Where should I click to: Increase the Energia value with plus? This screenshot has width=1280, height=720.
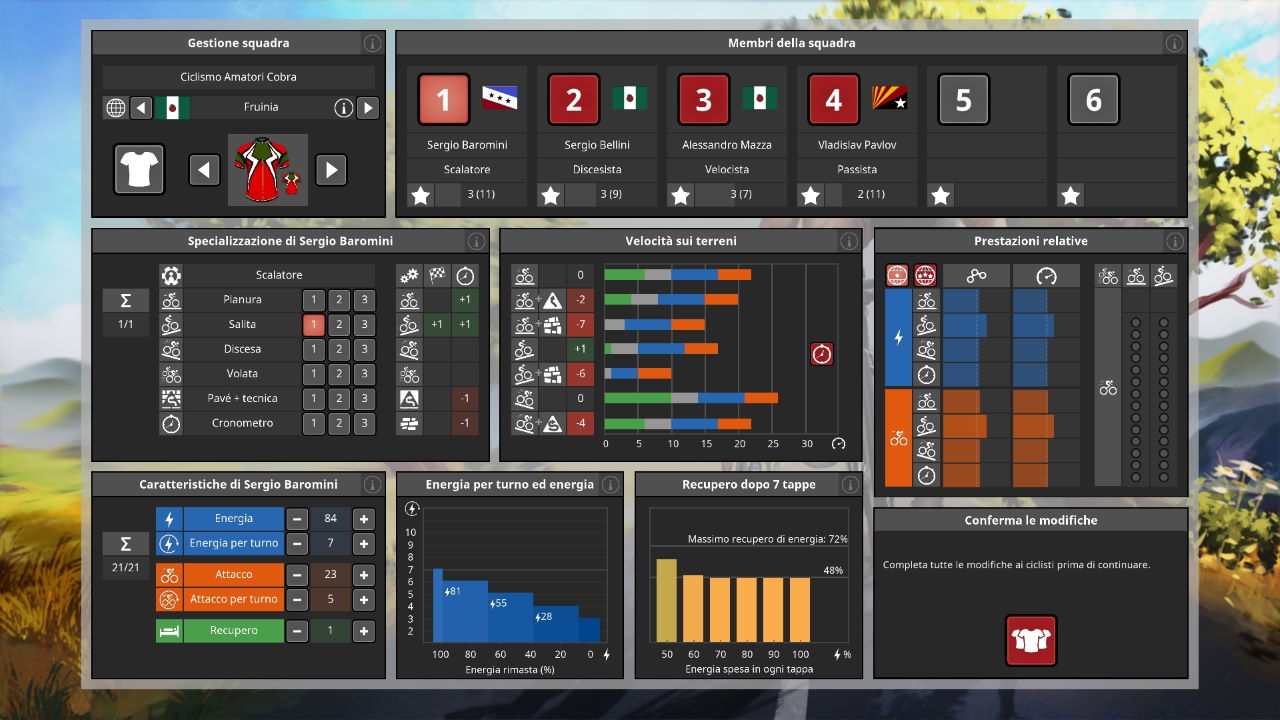pos(364,519)
